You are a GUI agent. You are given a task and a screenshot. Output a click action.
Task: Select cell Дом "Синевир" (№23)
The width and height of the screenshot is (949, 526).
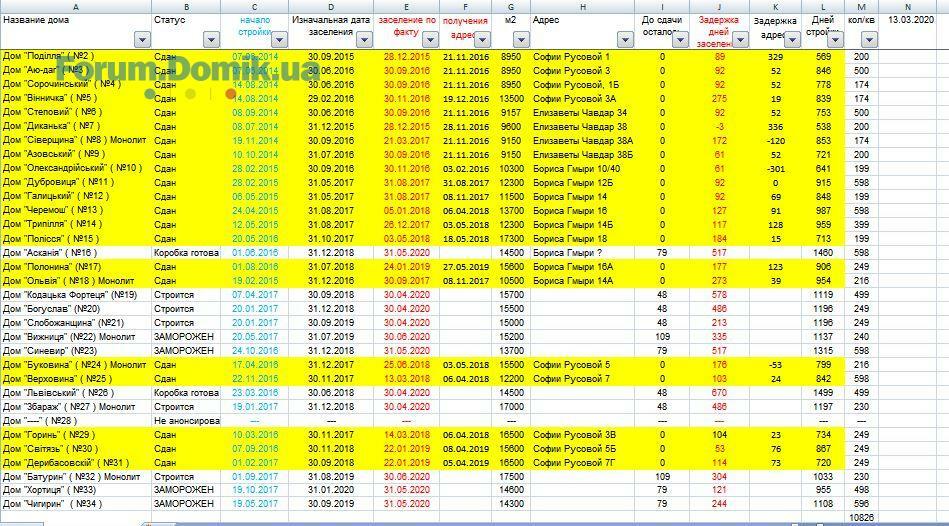tap(76, 350)
